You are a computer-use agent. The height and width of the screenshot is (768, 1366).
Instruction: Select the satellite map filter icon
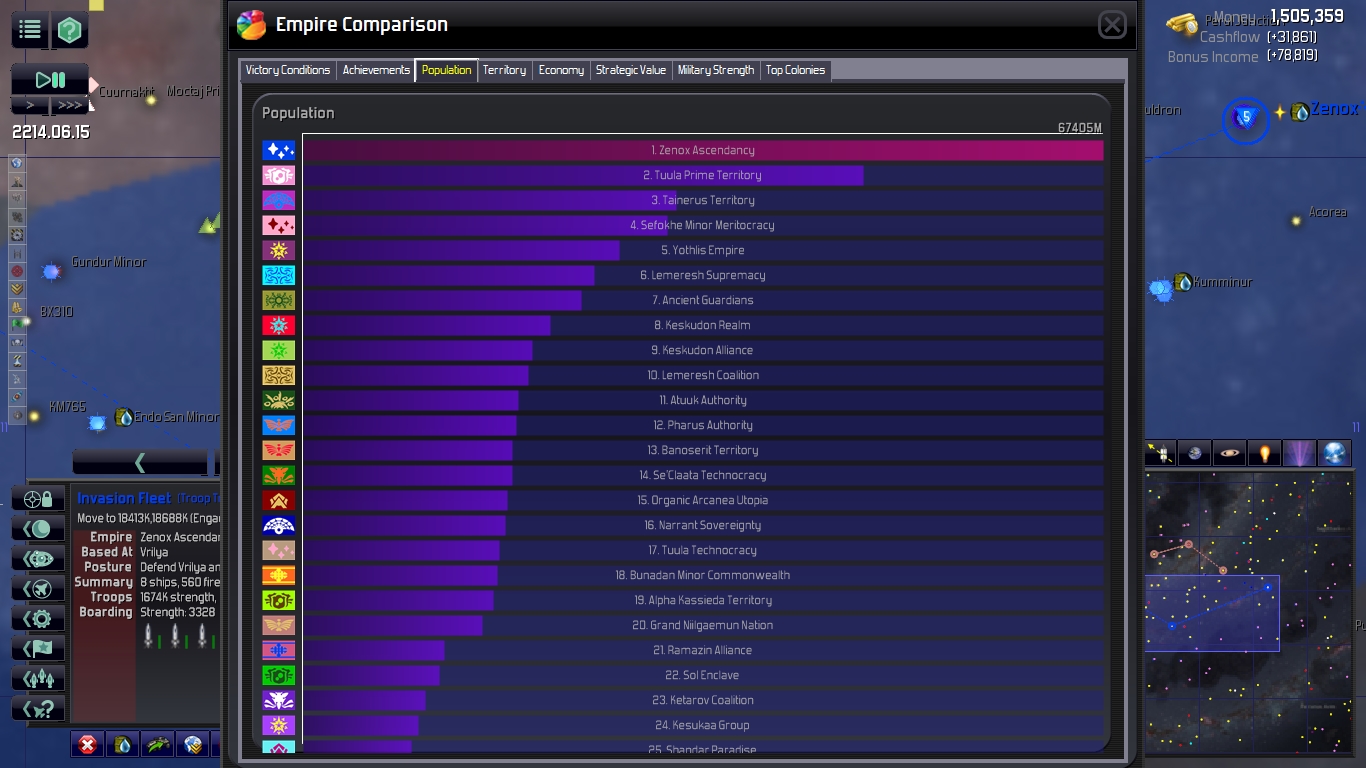click(1160, 454)
